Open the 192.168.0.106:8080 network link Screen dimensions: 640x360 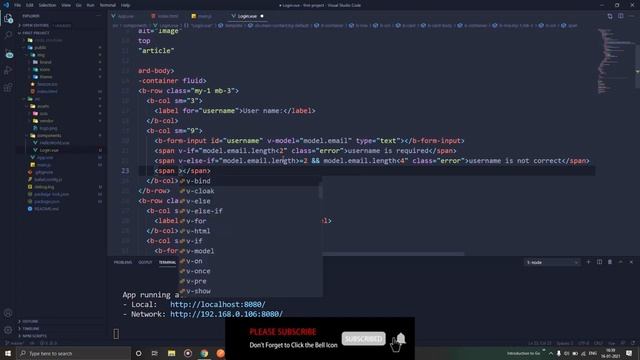coord(226,314)
